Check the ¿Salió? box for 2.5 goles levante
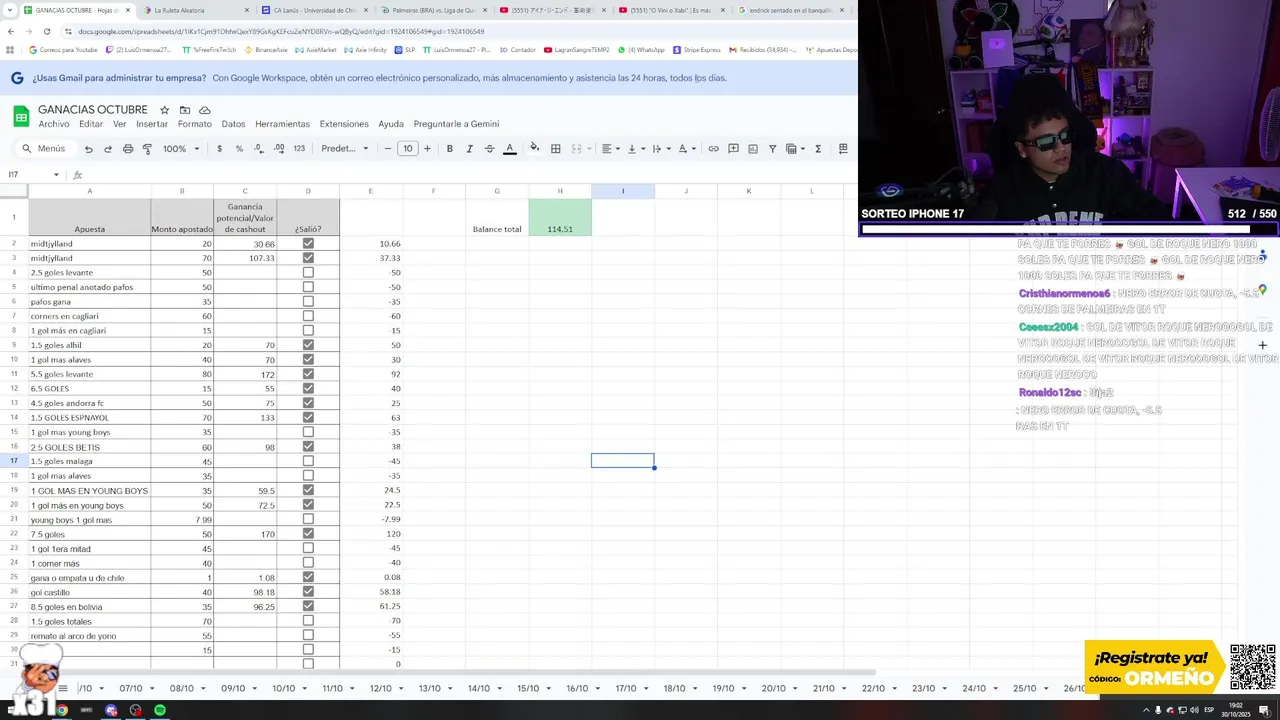The width and height of the screenshot is (1280, 720). [x=308, y=272]
